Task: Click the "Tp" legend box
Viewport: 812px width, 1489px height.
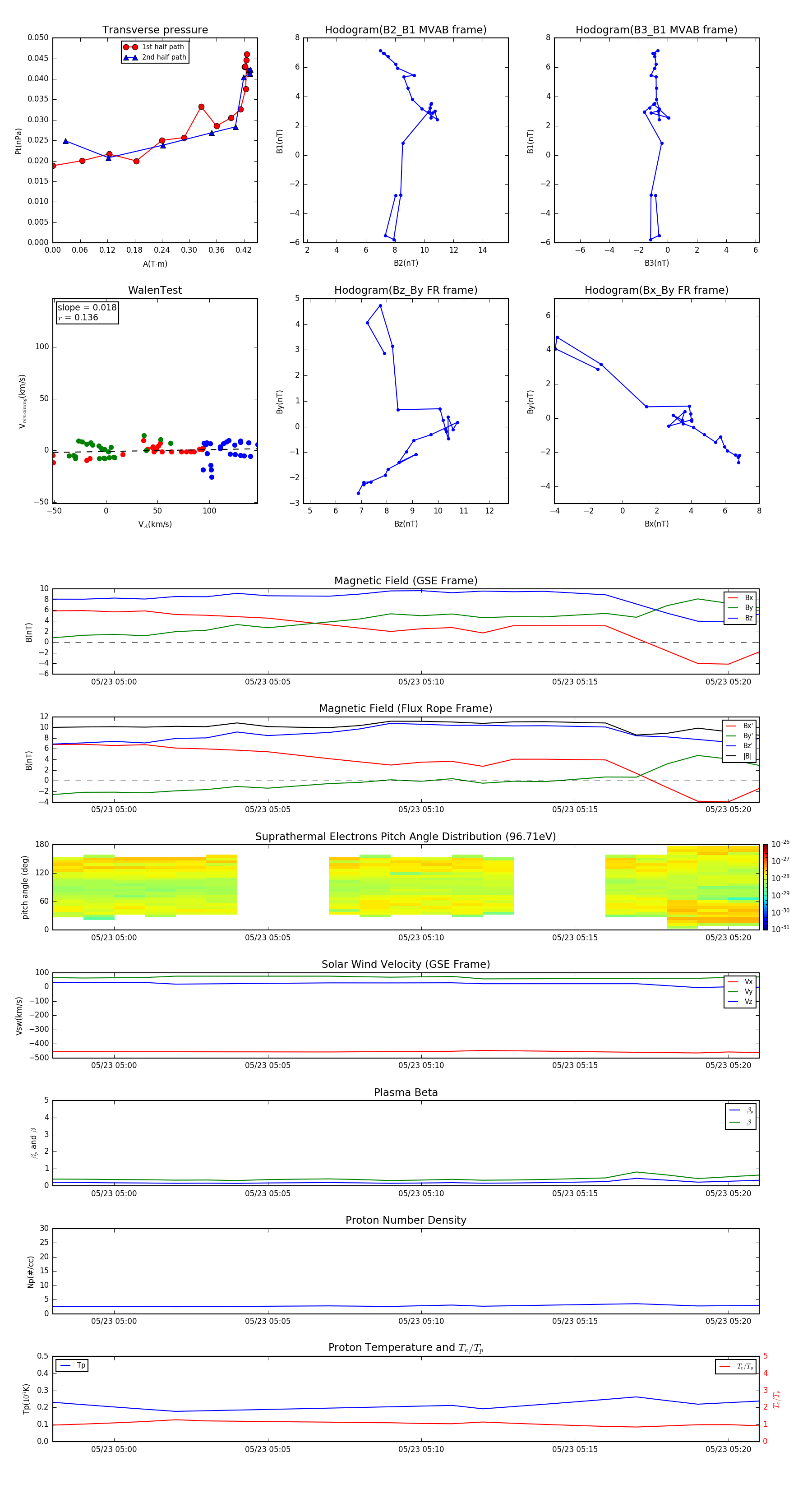Action: pos(72,1365)
